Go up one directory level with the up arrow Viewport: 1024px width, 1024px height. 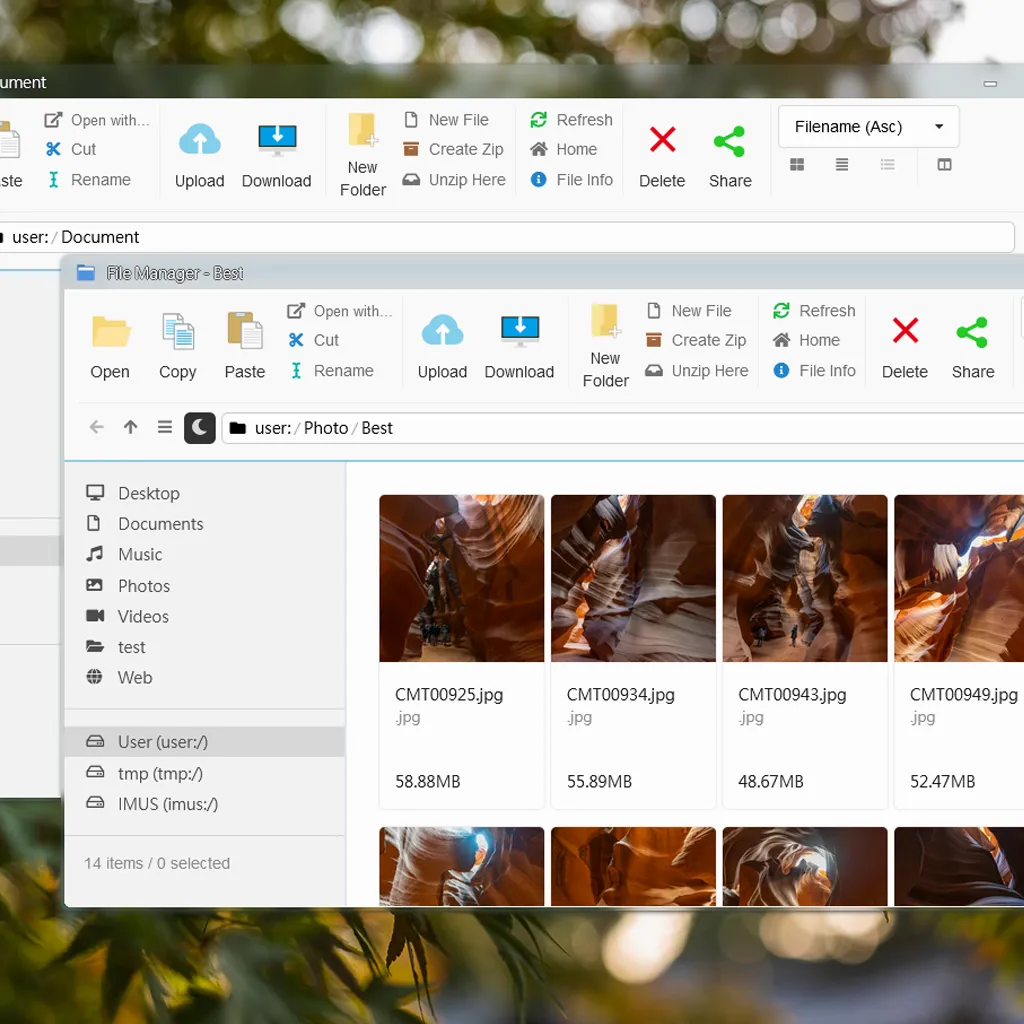point(130,428)
